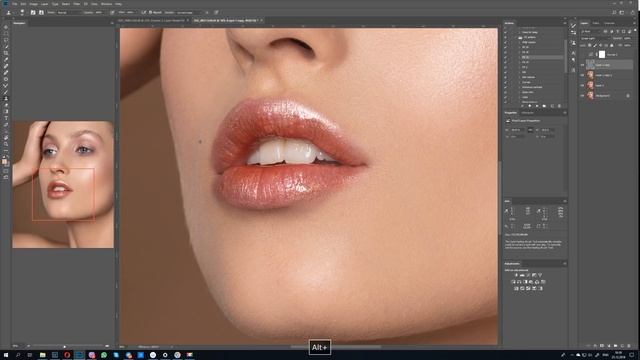Viewport: 640px width, 360px height.
Task: Toggle the width-height link in Properties panel
Action: pos(530,130)
